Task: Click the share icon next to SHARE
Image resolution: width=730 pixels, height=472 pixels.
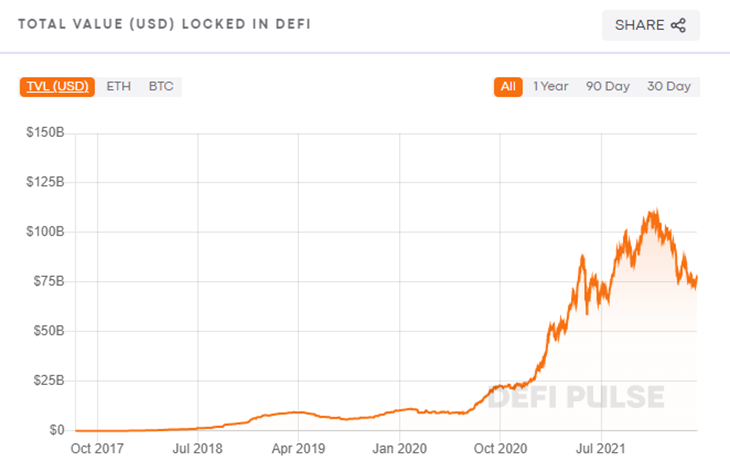Action: [x=678, y=25]
